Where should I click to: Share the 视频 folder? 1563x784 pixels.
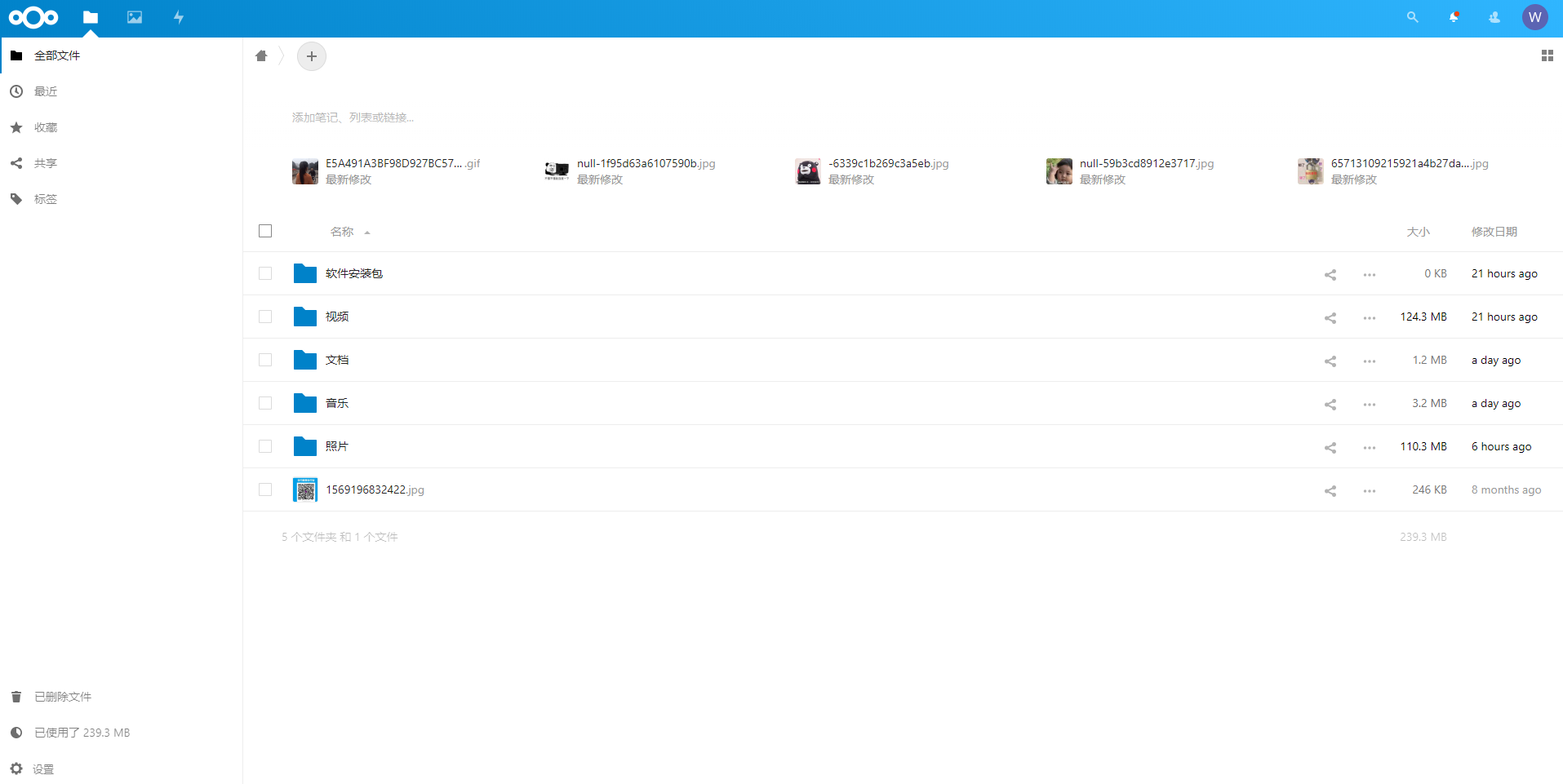click(1330, 318)
